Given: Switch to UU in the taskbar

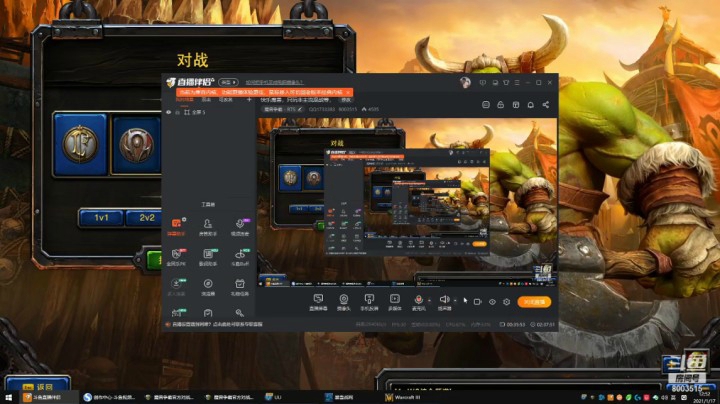Looking at the screenshot, I should coord(274,397).
